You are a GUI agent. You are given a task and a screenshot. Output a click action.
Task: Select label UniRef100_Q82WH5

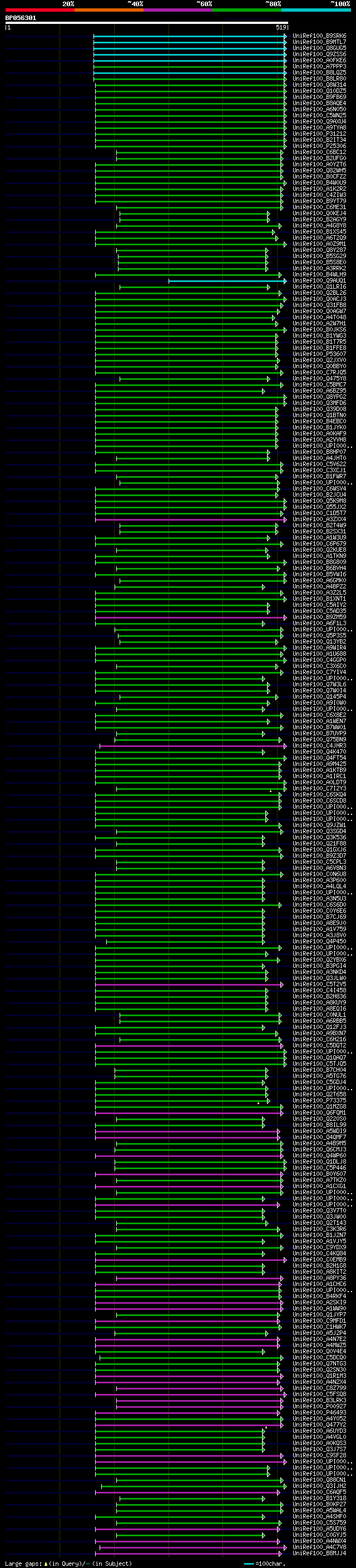point(319,170)
